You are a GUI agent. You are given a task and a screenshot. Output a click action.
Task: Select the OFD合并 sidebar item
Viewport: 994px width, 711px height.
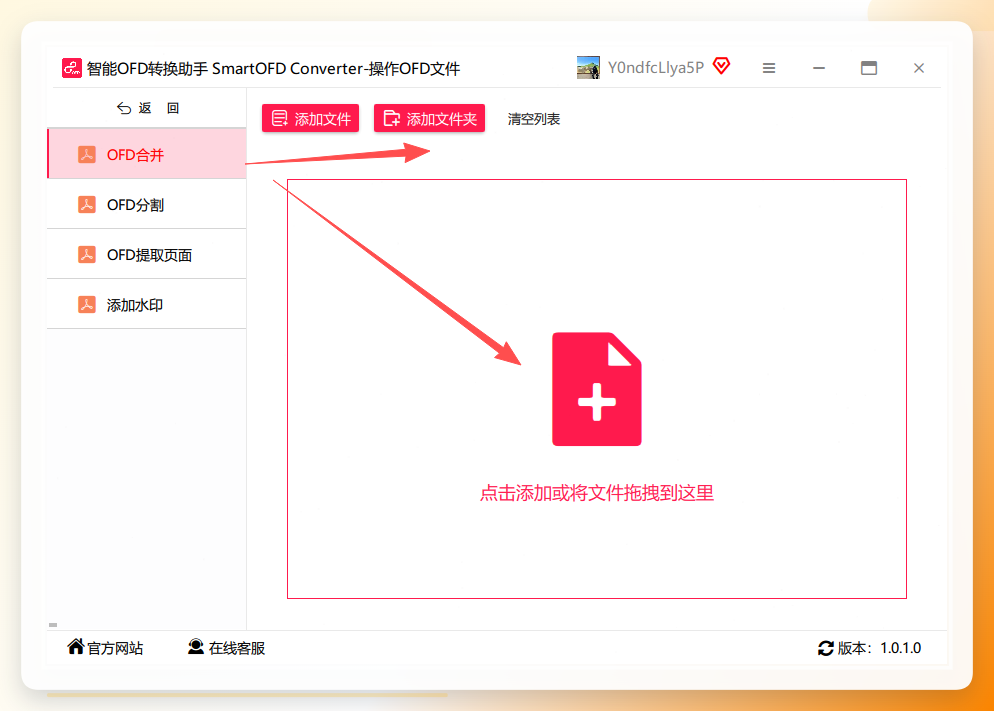pyautogui.click(x=147, y=154)
